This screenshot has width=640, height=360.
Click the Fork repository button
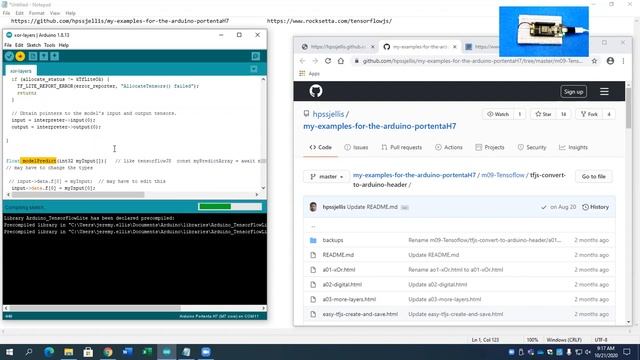tap(589, 114)
